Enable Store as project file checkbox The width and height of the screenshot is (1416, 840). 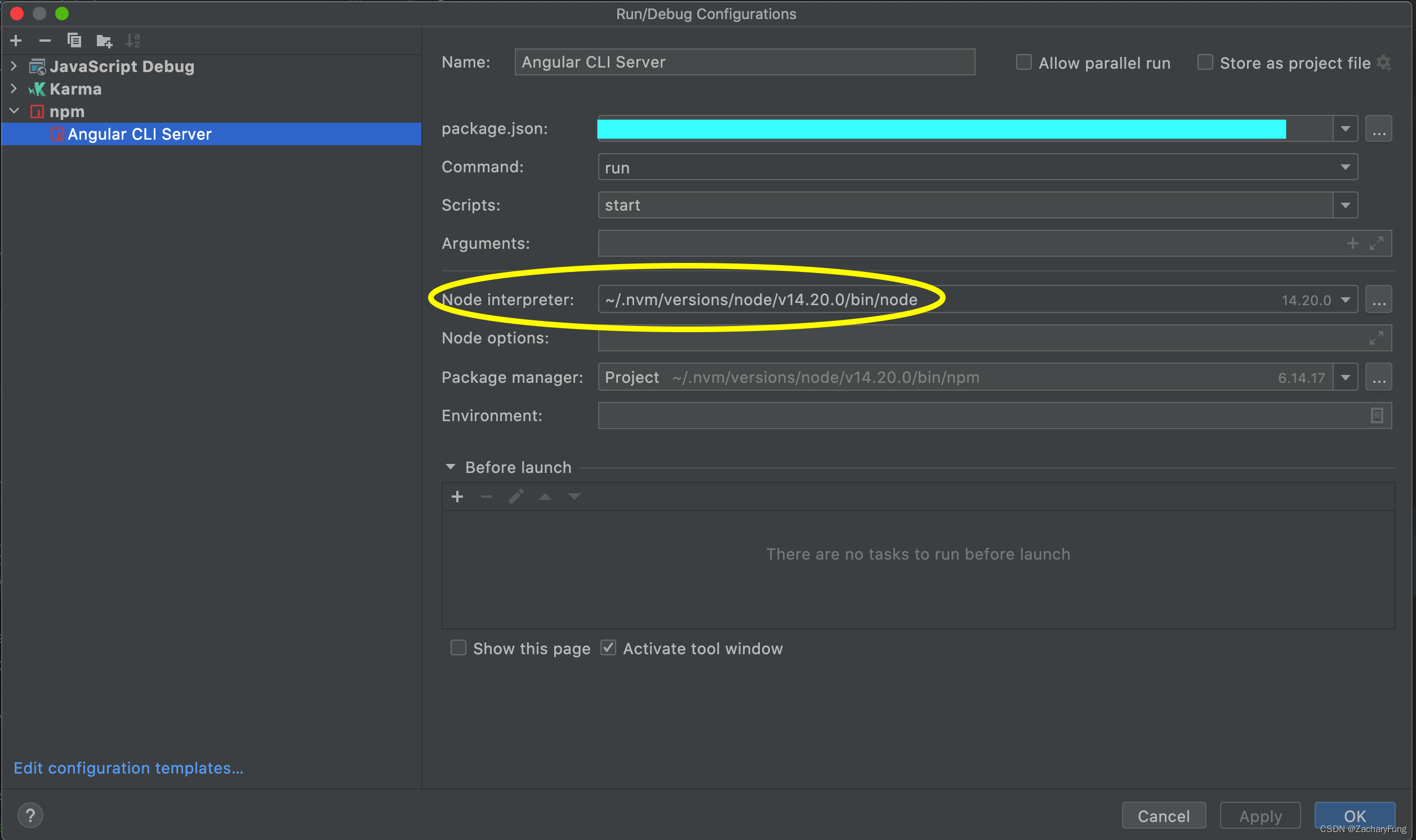(1205, 62)
